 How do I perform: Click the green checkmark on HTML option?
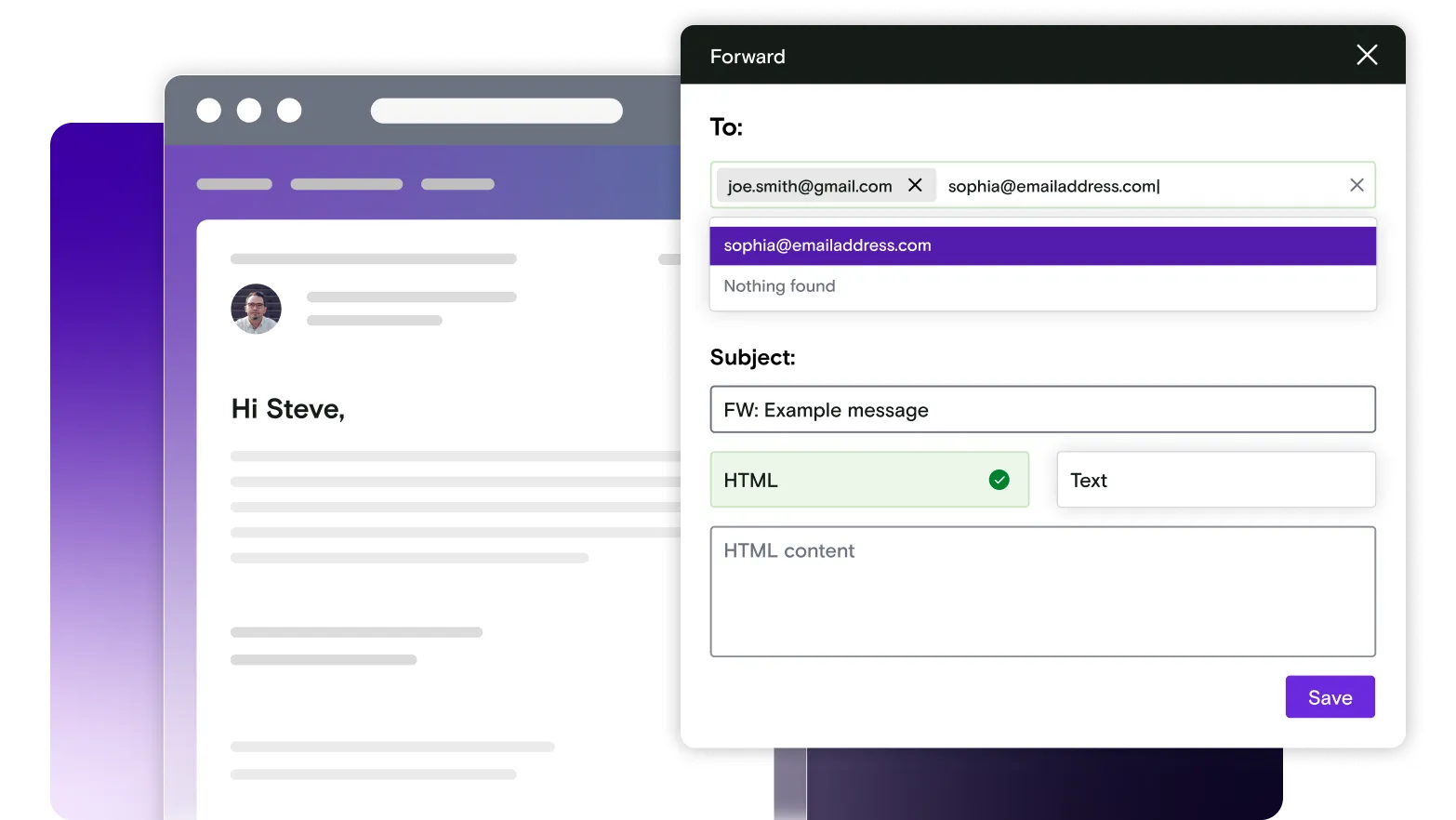point(999,481)
